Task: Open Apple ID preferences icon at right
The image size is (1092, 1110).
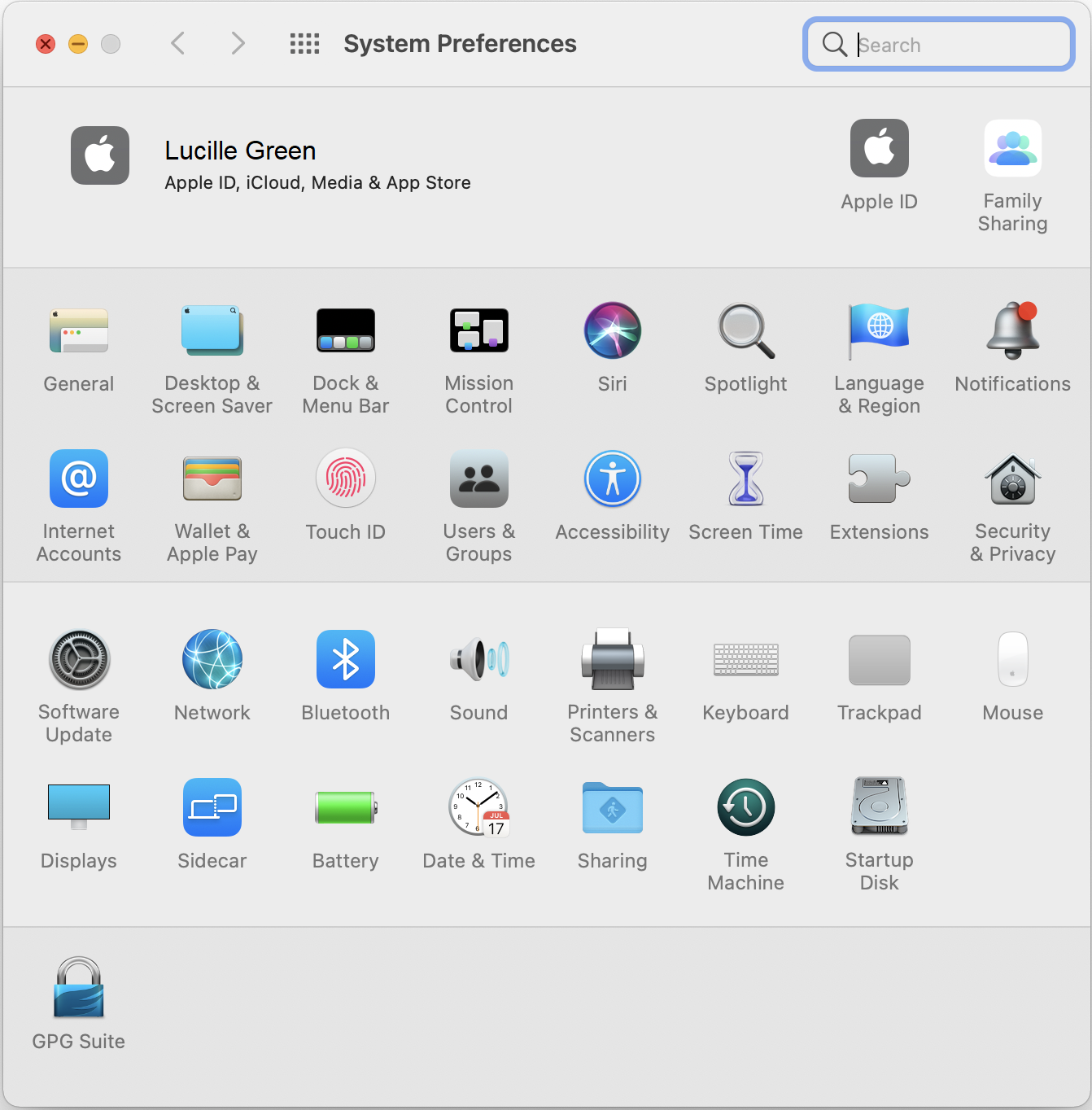Action: point(880,148)
